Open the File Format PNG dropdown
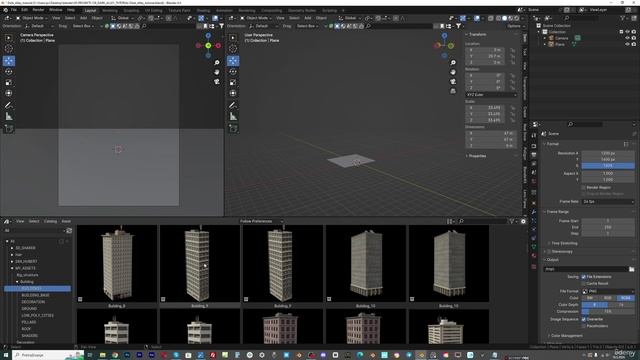The image size is (640, 360). (608, 291)
